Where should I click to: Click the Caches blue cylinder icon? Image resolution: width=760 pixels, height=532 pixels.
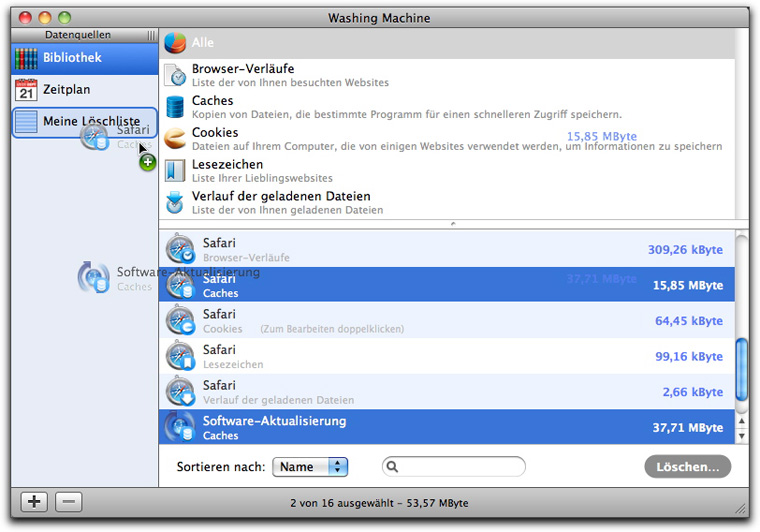click(175, 107)
